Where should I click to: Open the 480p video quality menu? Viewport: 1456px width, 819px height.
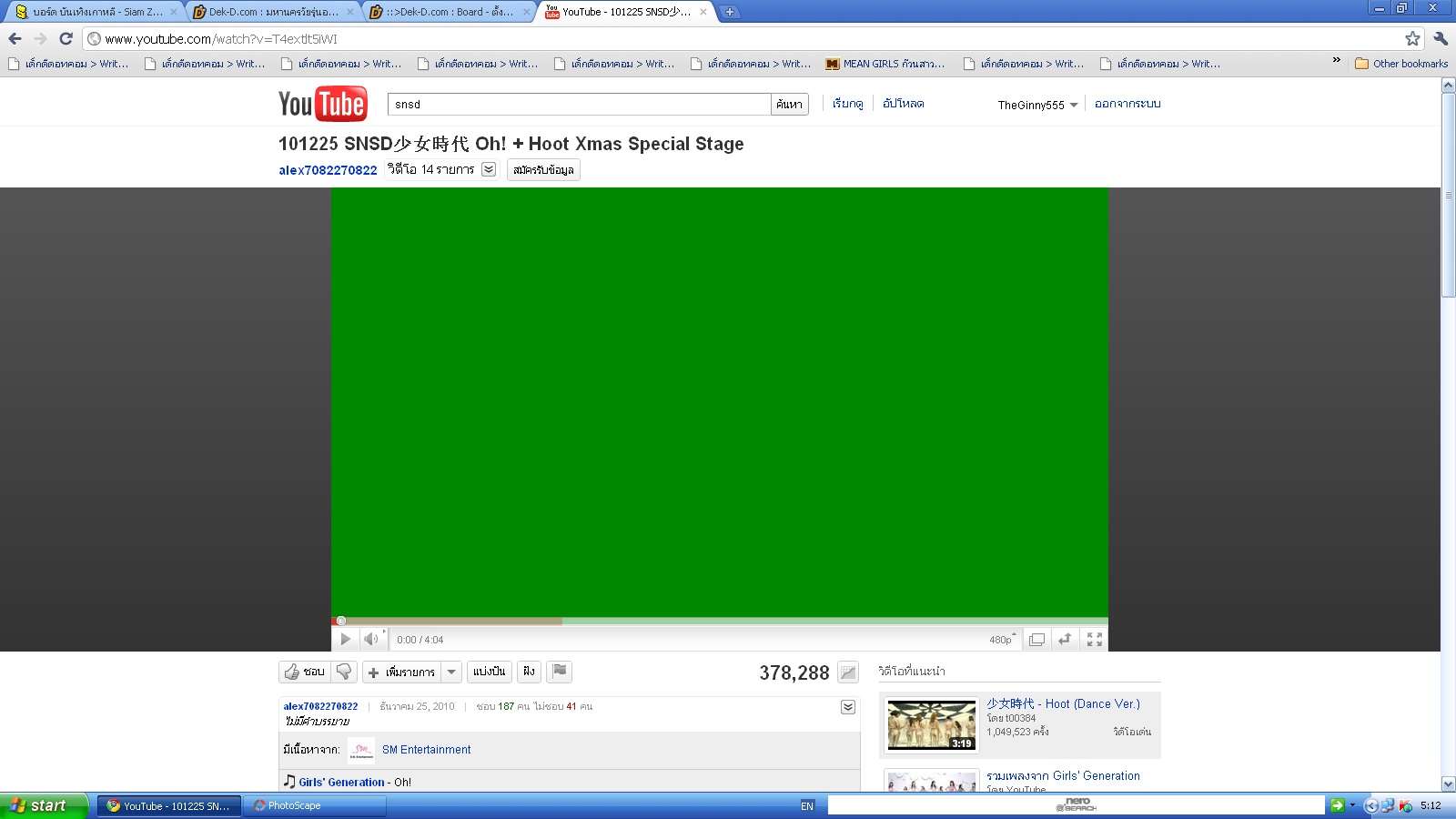pos(1003,640)
